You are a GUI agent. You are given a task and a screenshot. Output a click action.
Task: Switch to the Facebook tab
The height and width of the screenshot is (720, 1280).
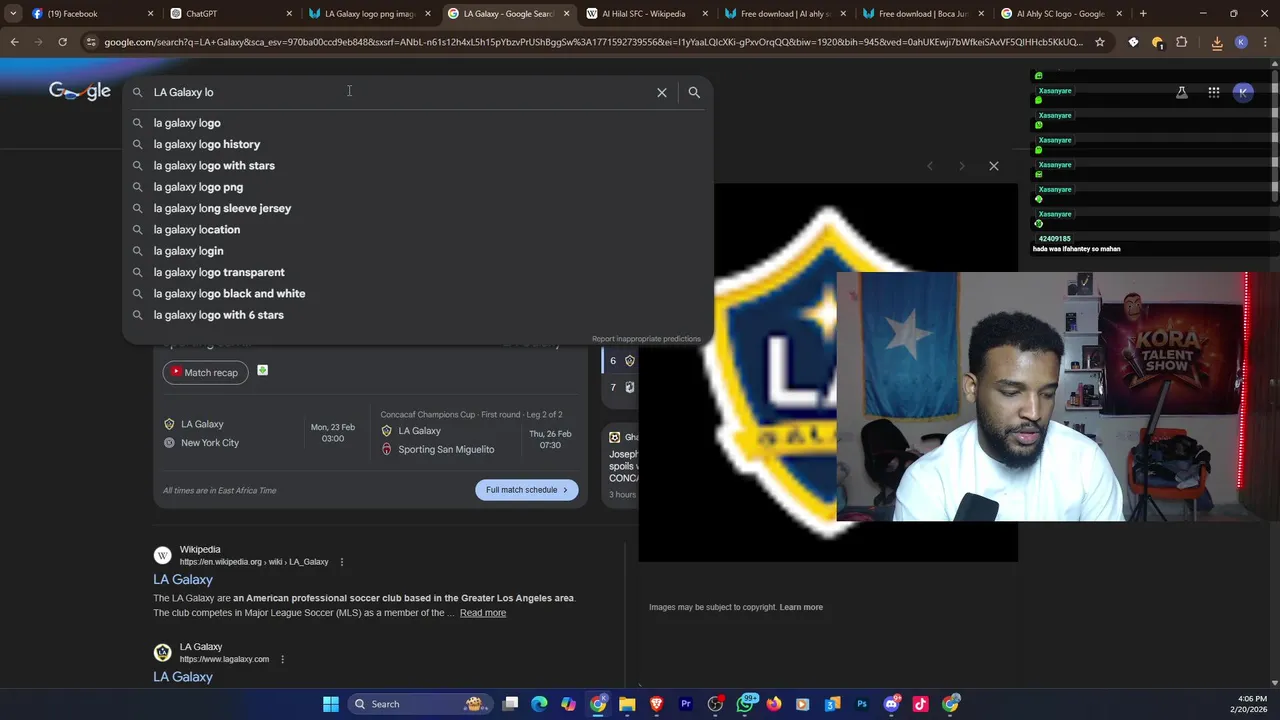(90, 14)
